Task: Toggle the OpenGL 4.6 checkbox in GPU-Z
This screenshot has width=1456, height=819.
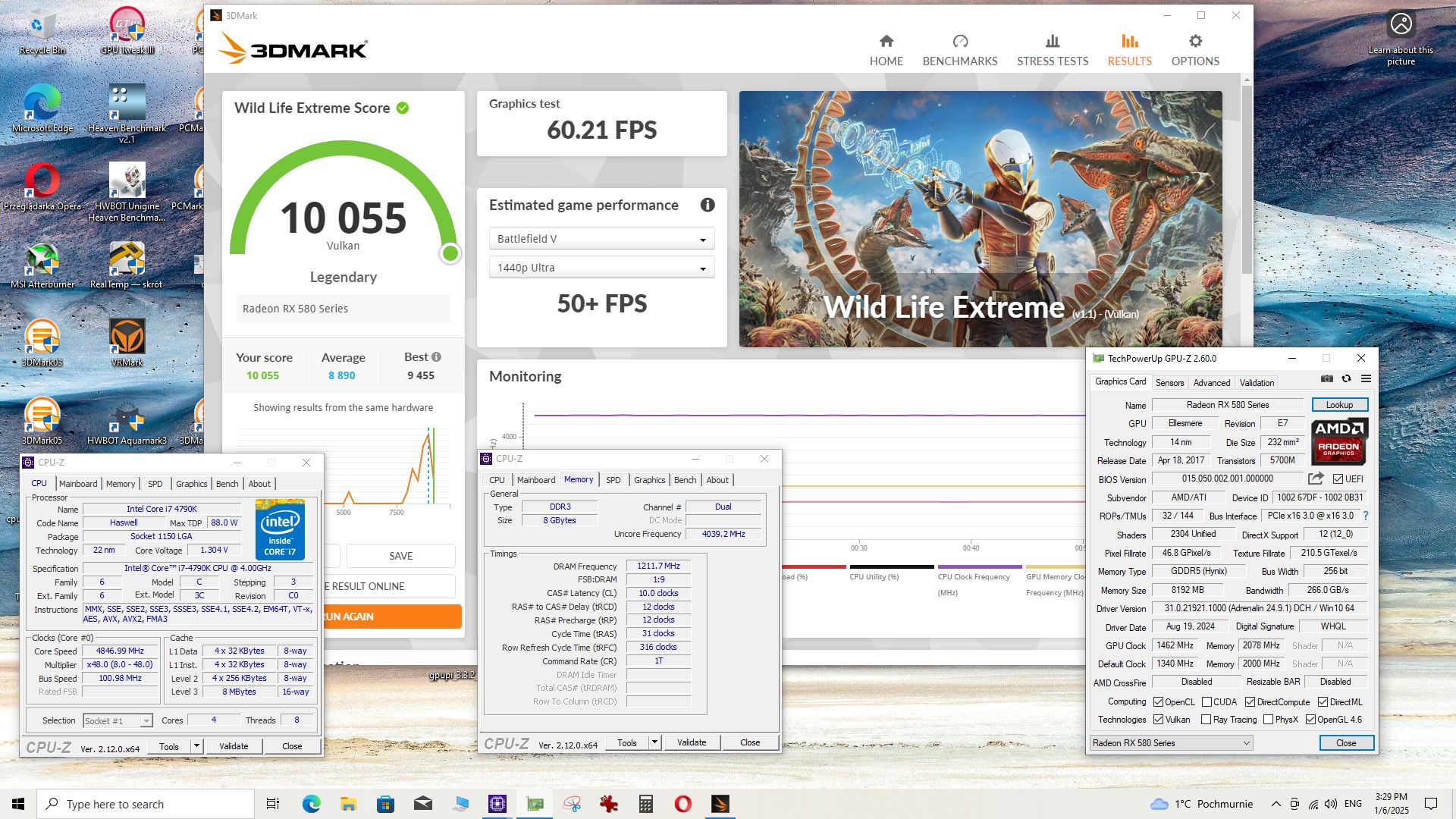Action: click(x=1310, y=720)
